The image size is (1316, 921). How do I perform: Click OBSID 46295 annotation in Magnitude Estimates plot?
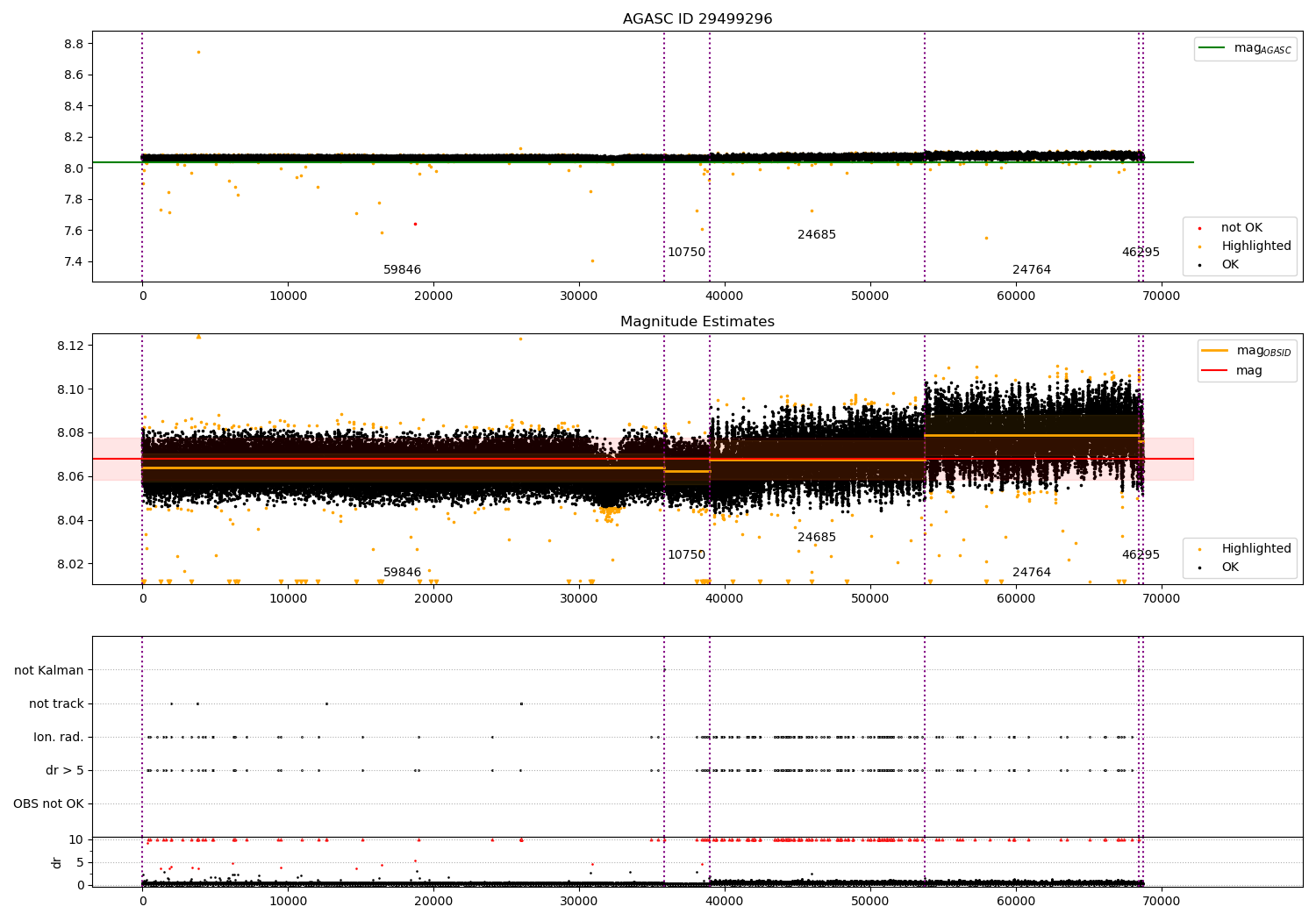(1141, 555)
